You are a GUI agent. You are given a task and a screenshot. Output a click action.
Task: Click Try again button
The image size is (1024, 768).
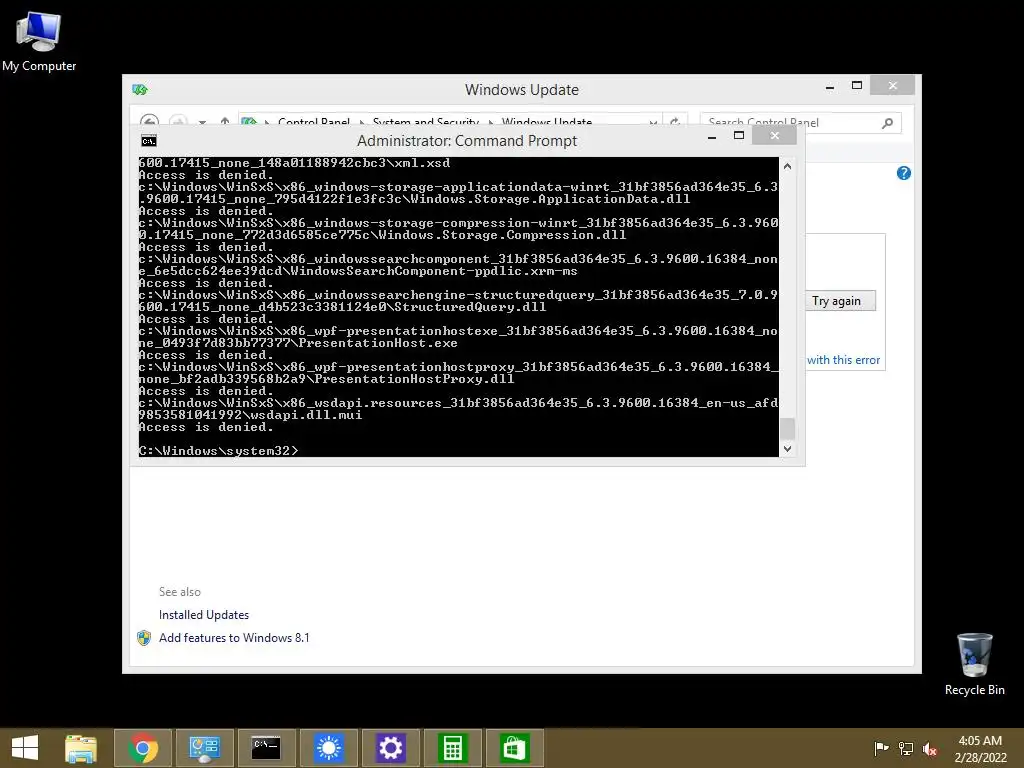pyautogui.click(x=840, y=301)
